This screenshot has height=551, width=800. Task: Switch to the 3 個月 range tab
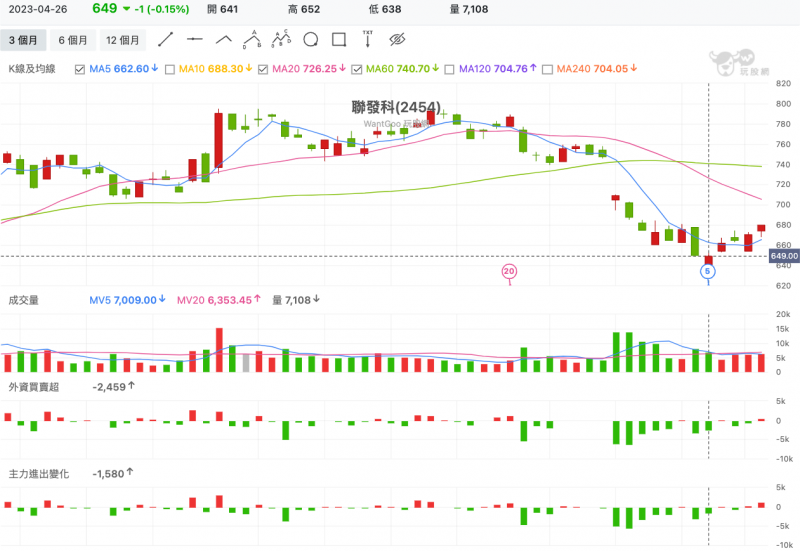[x=24, y=40]
